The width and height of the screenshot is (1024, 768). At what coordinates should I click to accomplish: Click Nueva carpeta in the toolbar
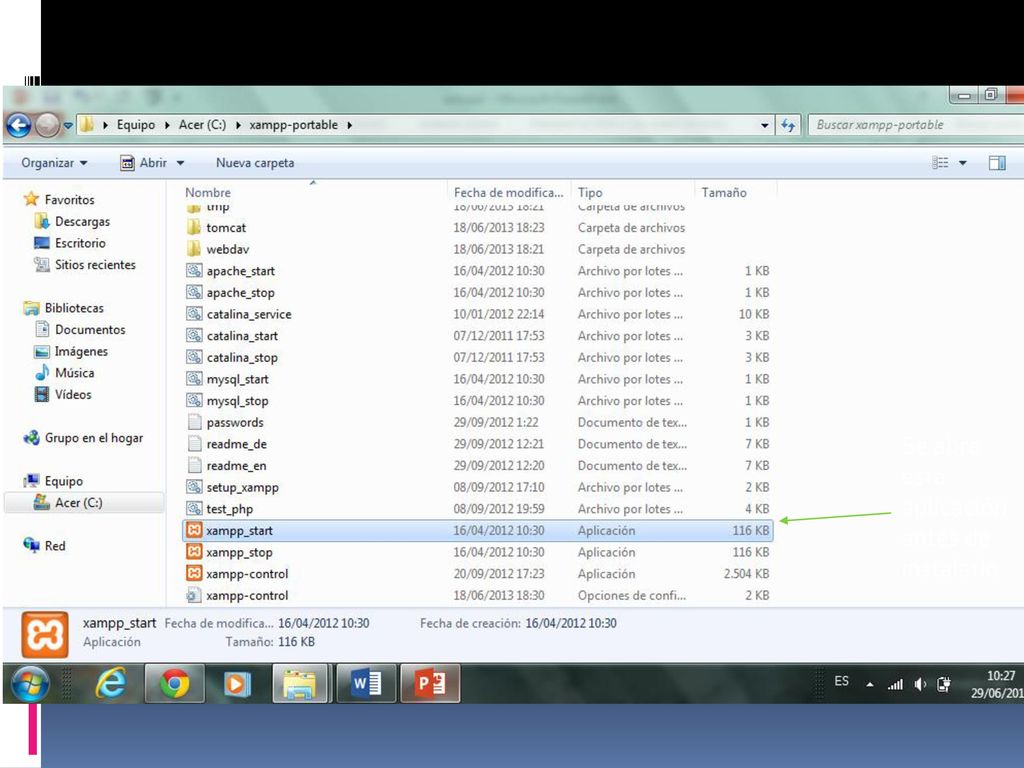point(255,163)
